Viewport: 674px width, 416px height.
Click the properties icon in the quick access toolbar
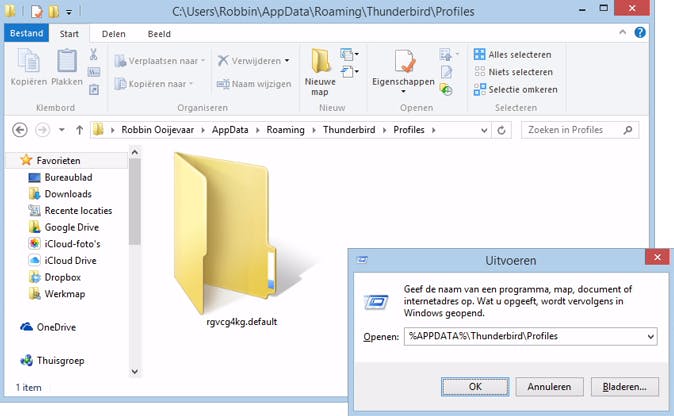coord(37,11)
